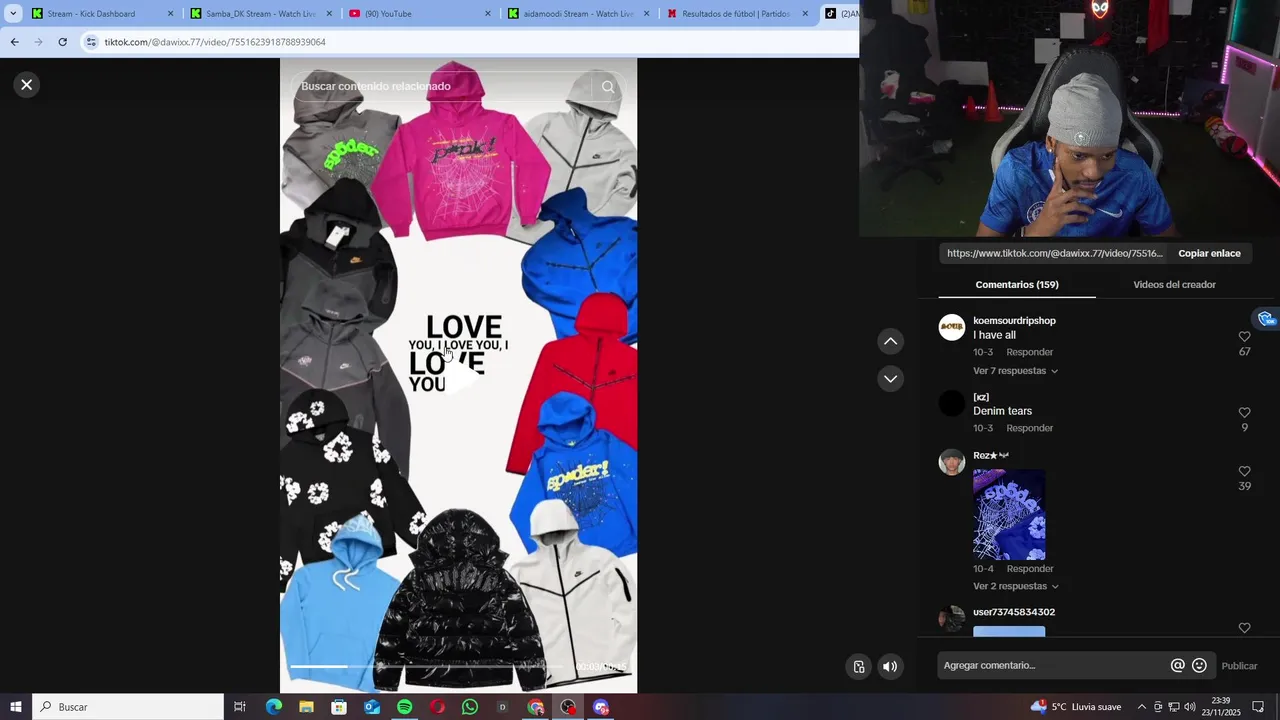Click the search magnifier in related content bar

[x=608, y=87]
